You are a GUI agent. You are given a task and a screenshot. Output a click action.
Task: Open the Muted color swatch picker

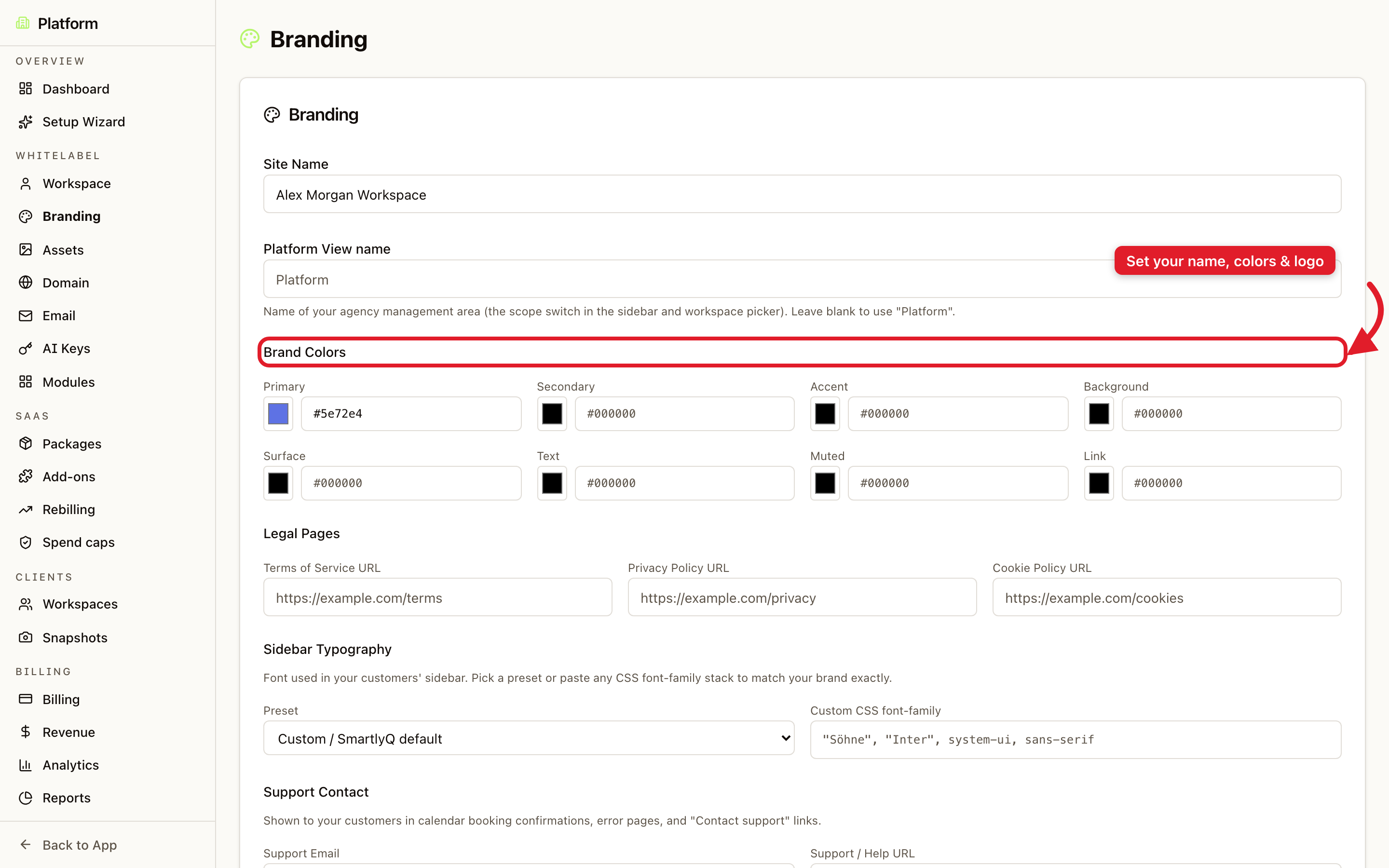(825, 483)
